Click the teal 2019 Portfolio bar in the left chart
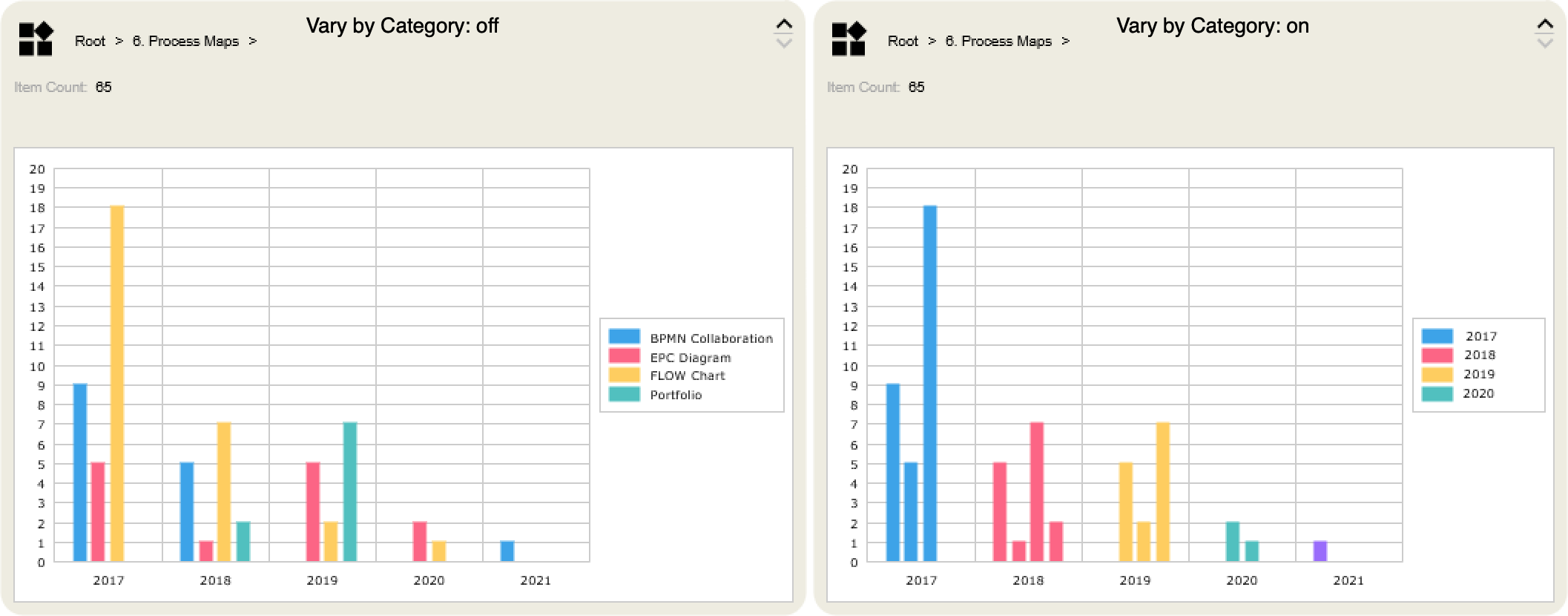 point(350,491)
